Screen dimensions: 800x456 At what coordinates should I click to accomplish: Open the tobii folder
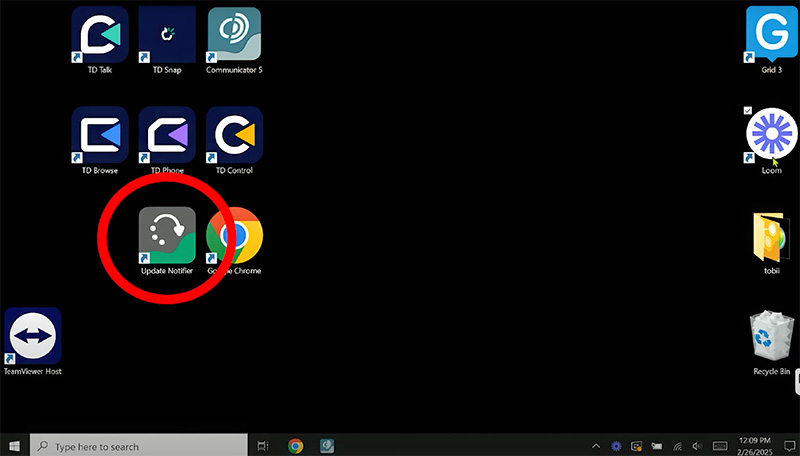coord(772,237)
